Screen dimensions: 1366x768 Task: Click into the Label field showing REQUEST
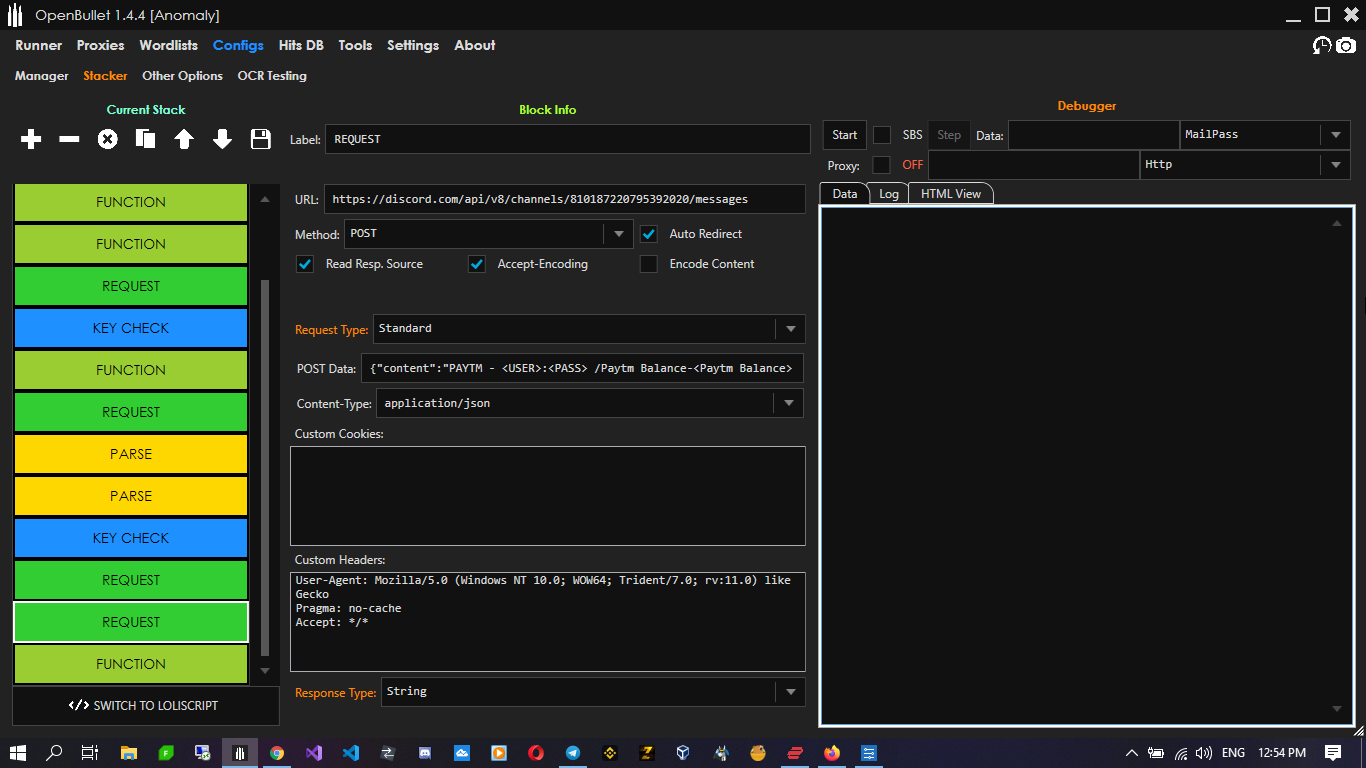pyautogui.click(x=568, y=139)
